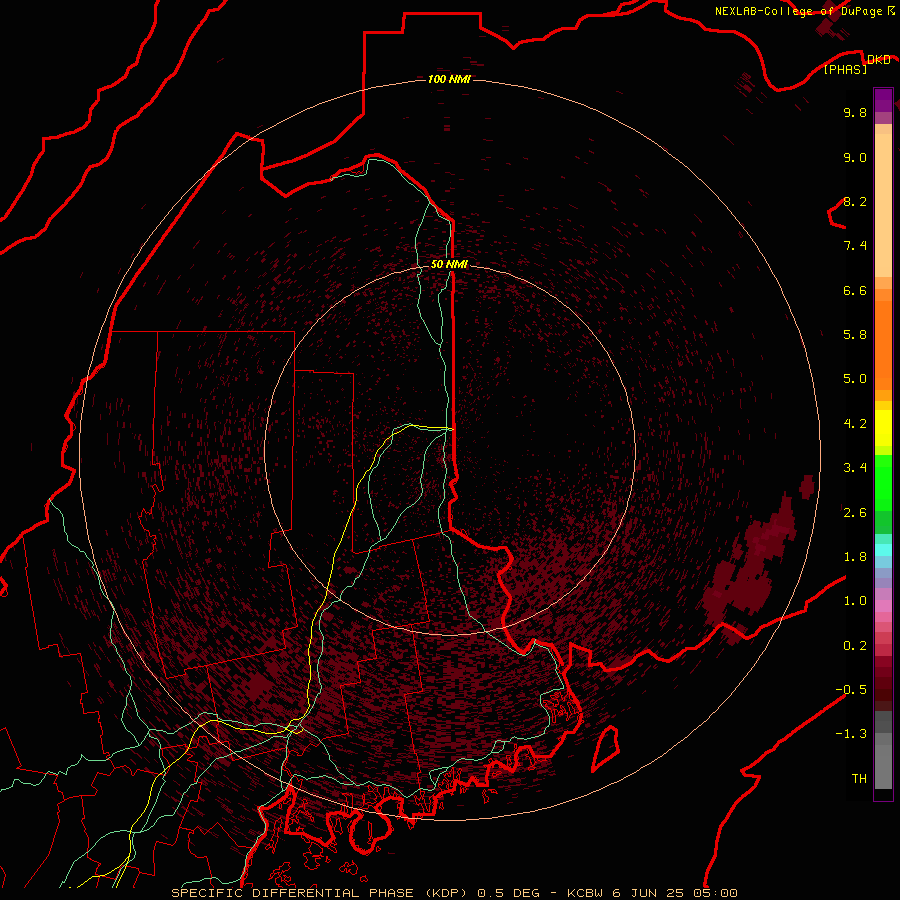
Task: Click the DKD product label
Action: 878,59
